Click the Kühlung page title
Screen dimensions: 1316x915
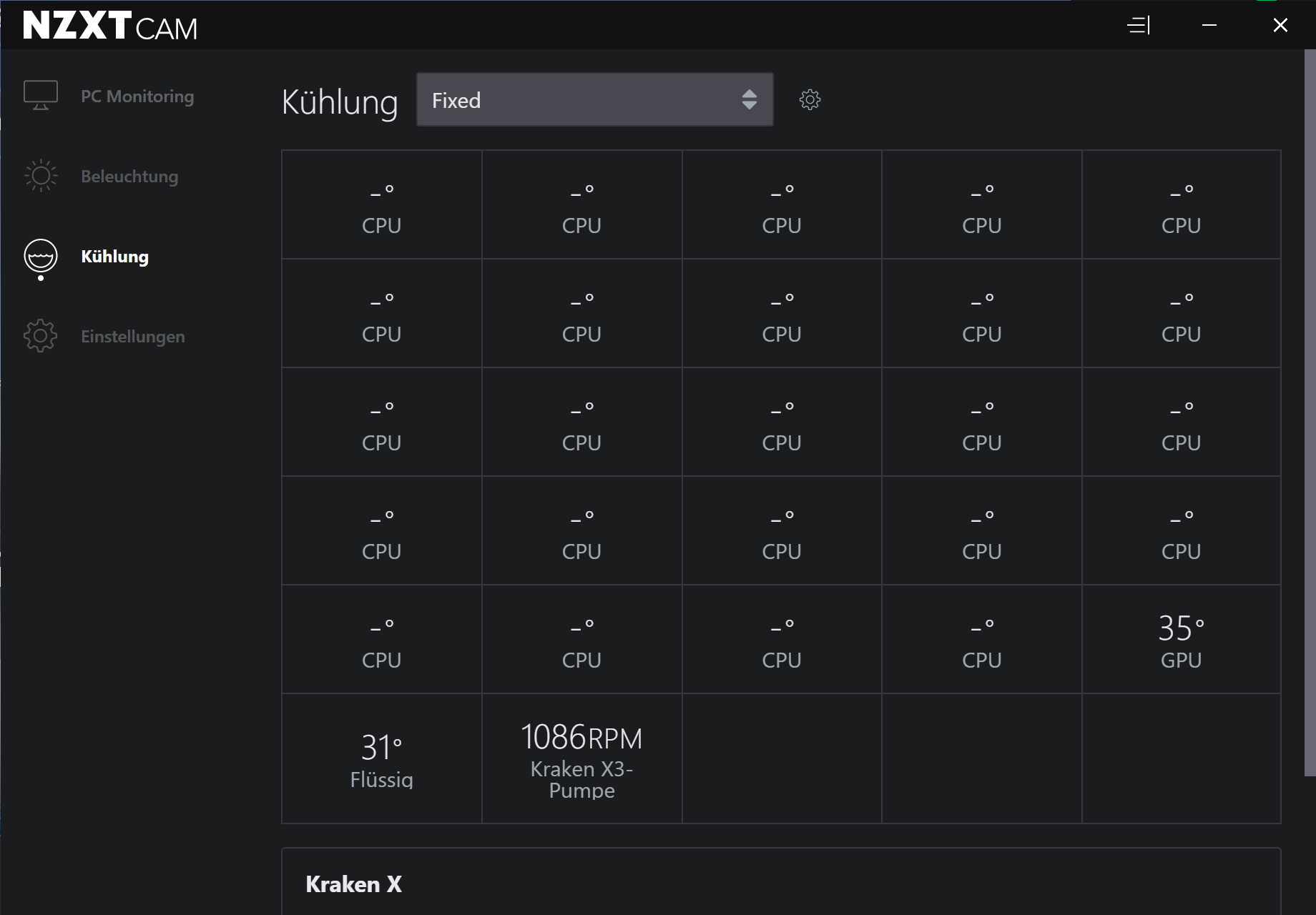pos(340,102)
